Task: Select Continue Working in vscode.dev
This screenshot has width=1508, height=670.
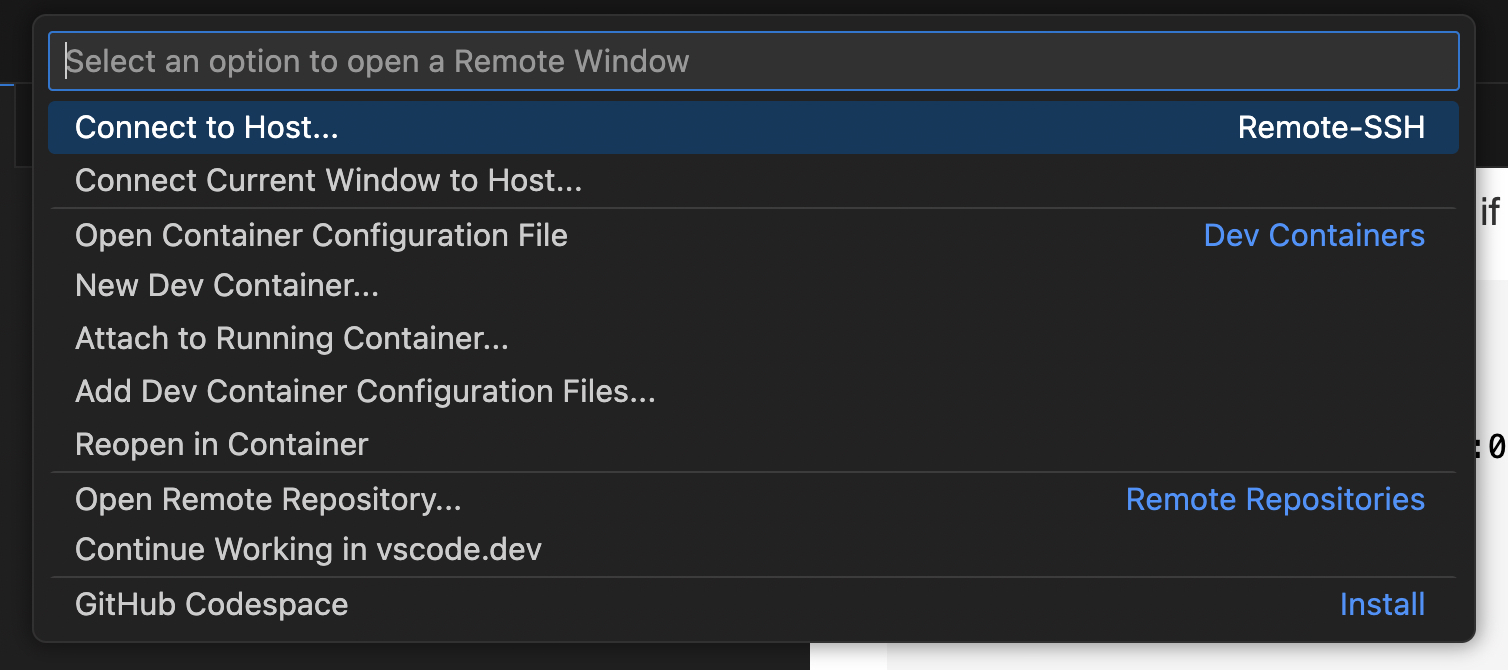Action: tap(308, 550)
